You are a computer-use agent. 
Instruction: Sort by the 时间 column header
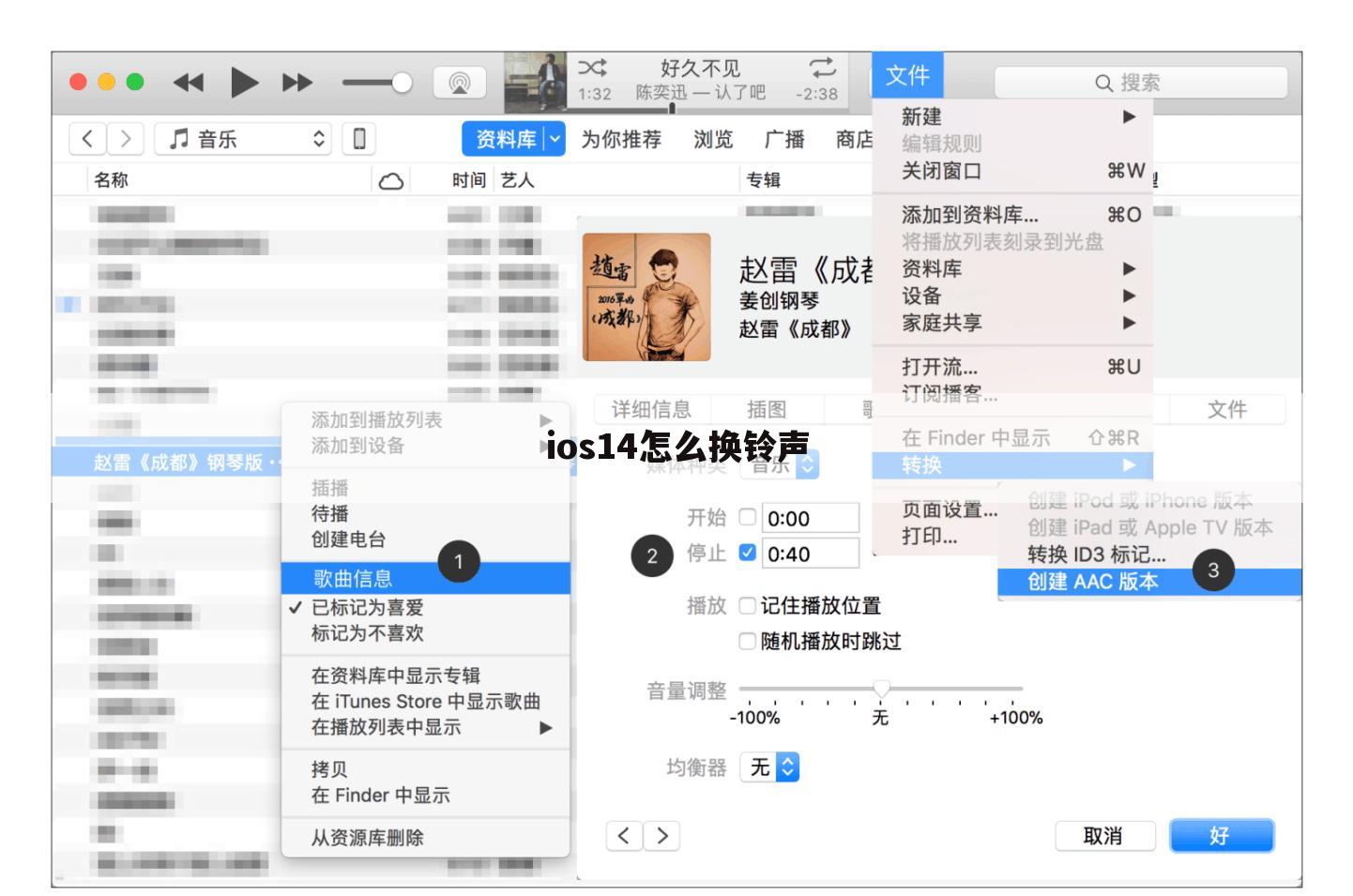(x=469, y=180)
